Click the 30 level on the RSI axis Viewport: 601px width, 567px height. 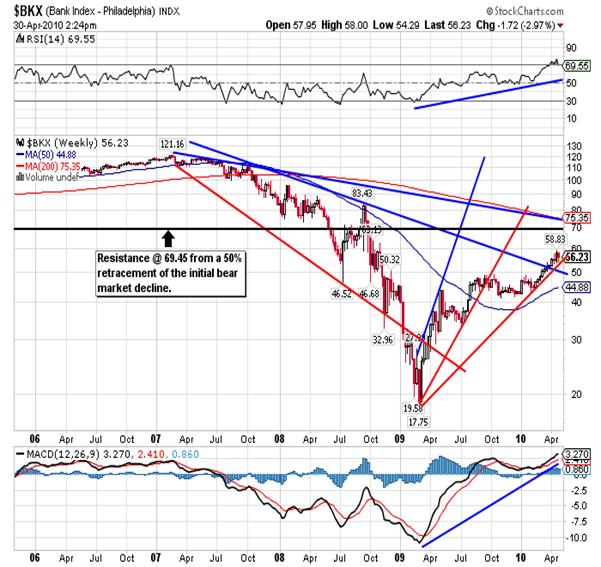coord(571,101)
